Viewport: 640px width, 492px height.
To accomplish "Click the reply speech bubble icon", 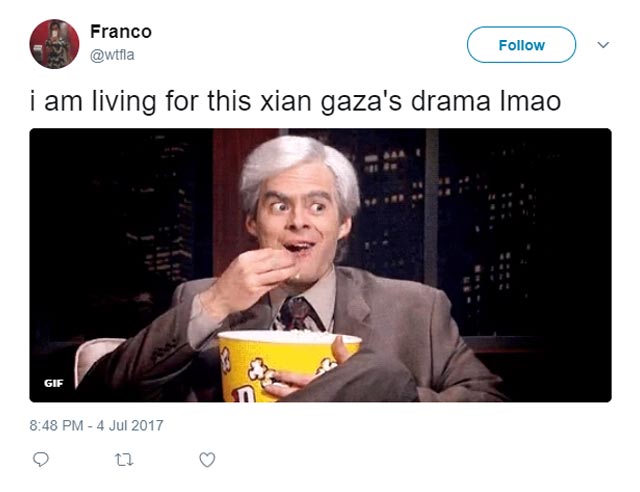I will pyautogui.click(x=40, y=460).
